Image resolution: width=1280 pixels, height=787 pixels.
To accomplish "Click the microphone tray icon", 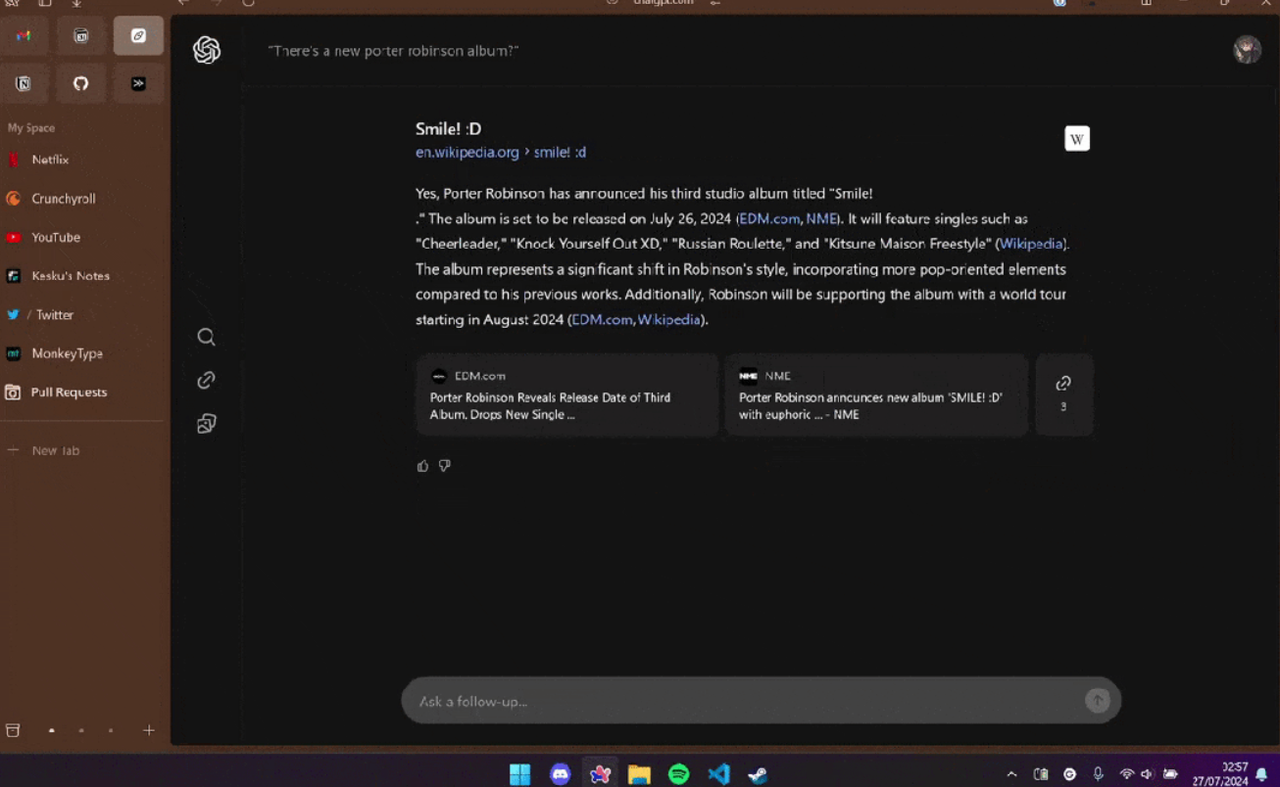I will 1098,774.
